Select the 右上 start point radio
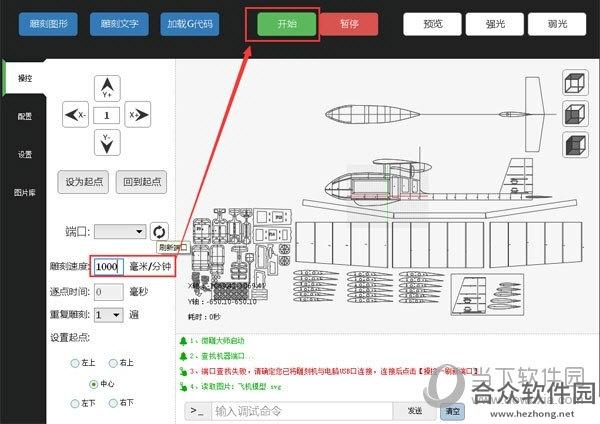600x424 pixels. coord(113,363)
